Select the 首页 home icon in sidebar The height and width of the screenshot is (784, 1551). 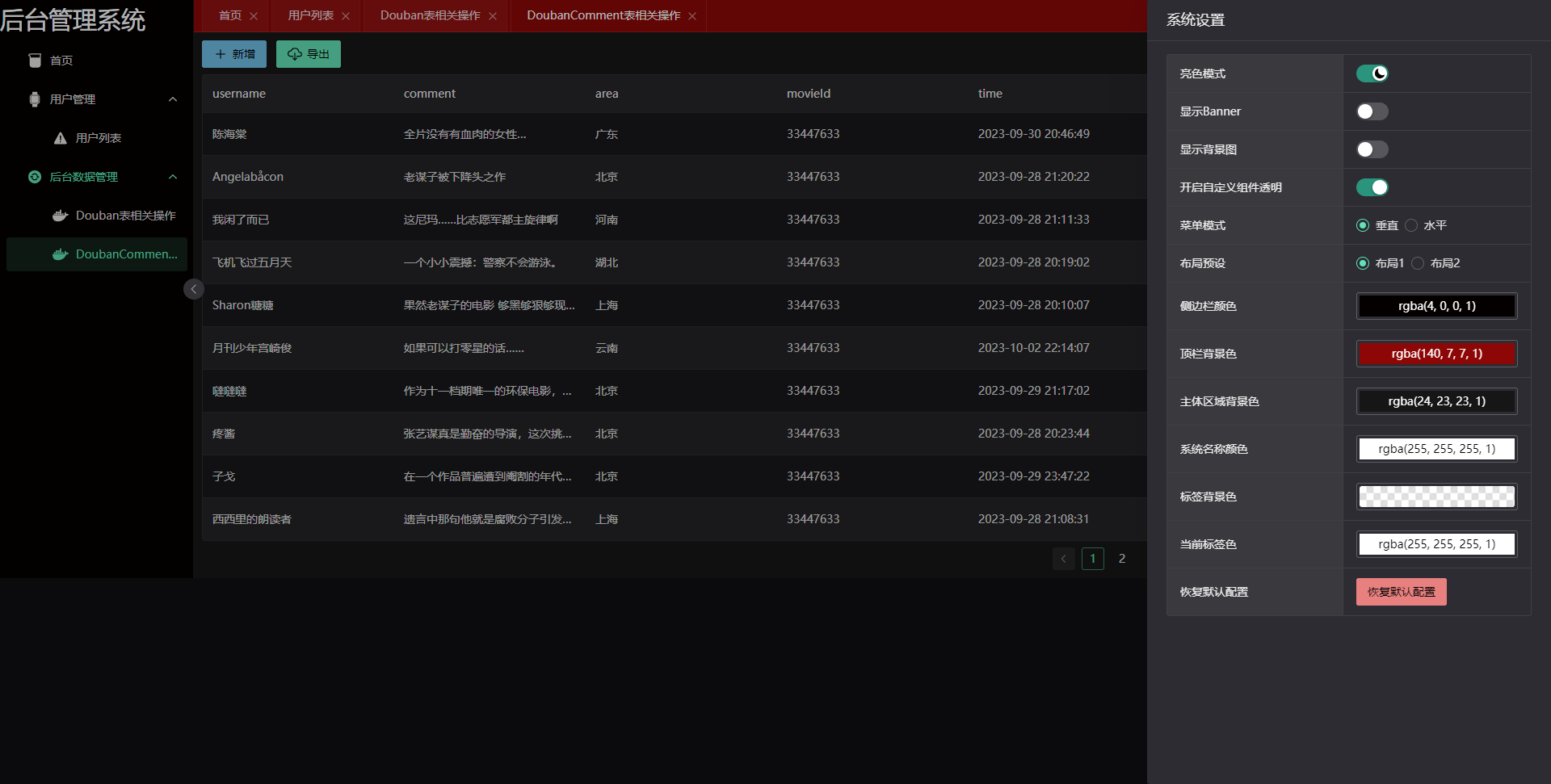click(x=35, y=60)
